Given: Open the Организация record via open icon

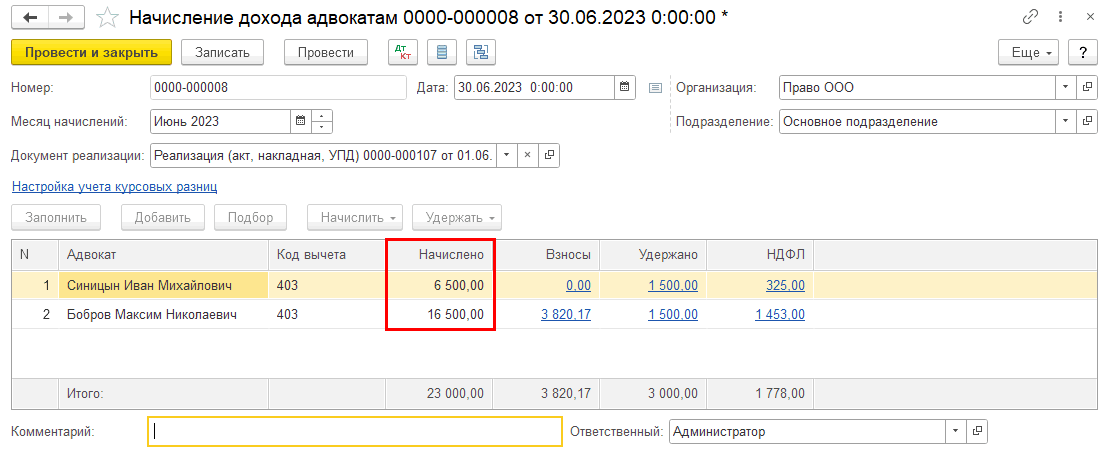Looking at the screenshot, I should (1088, 87).
